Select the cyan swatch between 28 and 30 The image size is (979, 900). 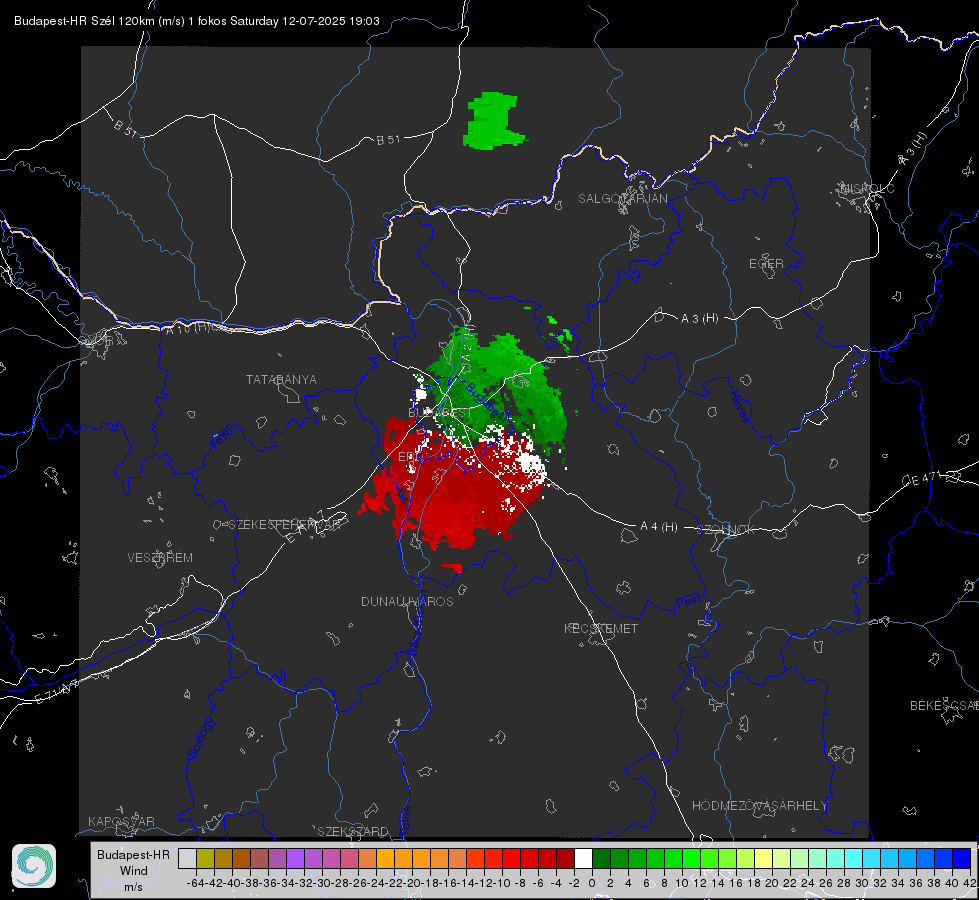click(x=853, y=858)
